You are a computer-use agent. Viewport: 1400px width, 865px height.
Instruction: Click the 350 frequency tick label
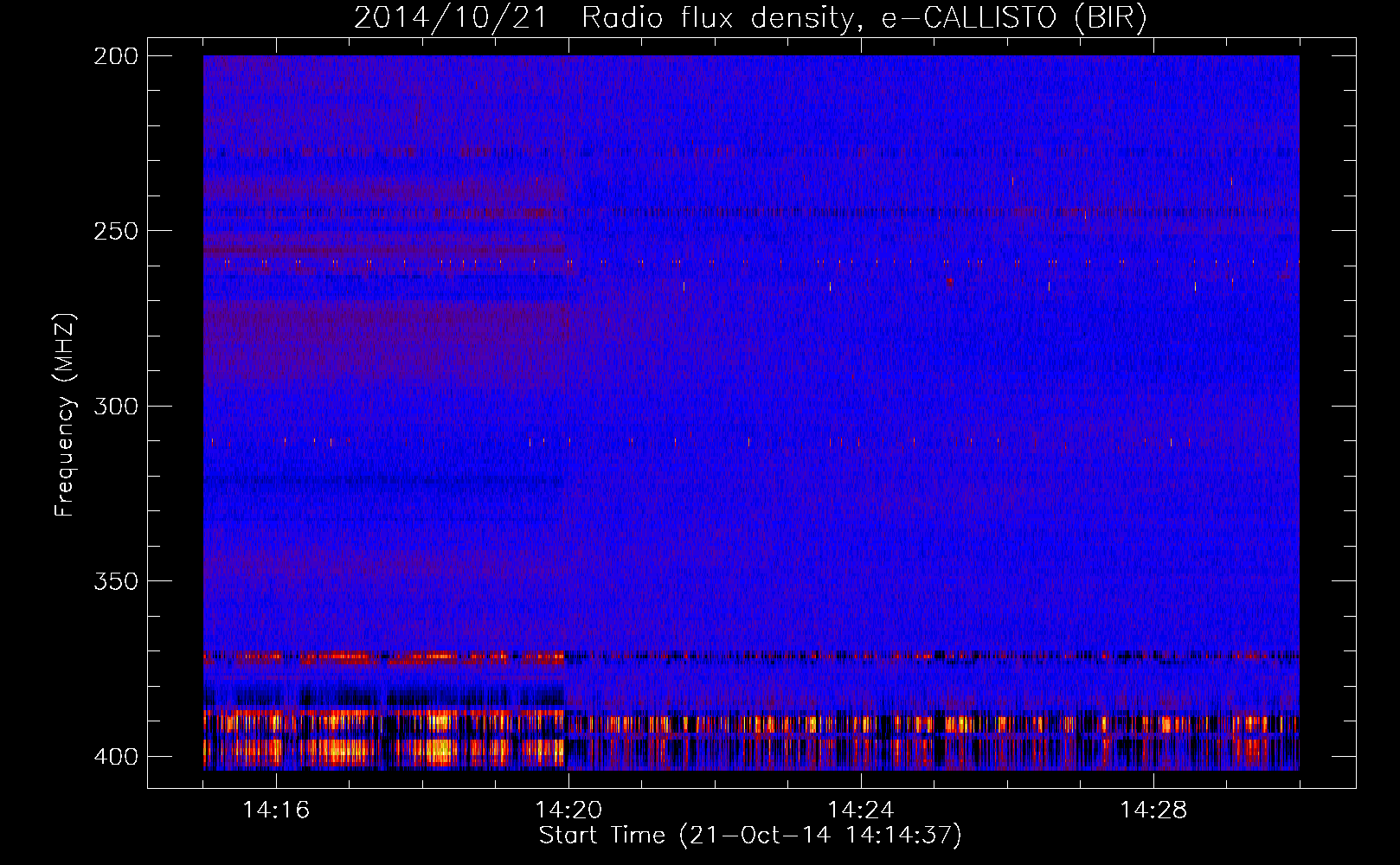pos(115,581)
